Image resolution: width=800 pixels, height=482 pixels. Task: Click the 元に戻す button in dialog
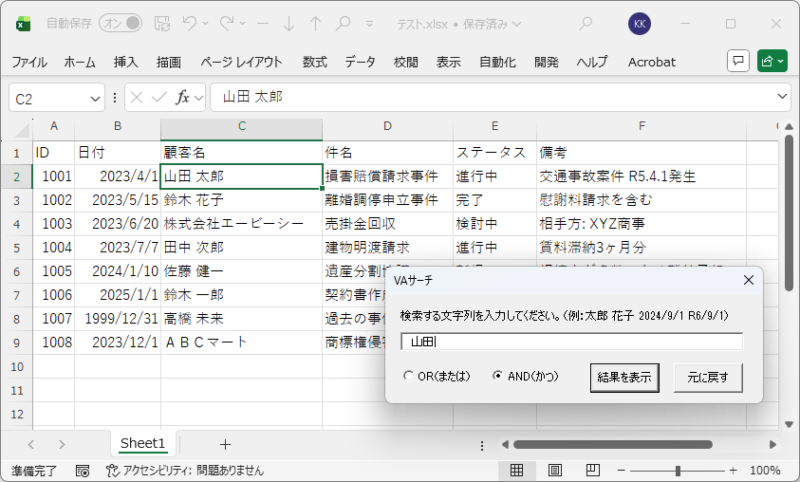pos(708,377)
